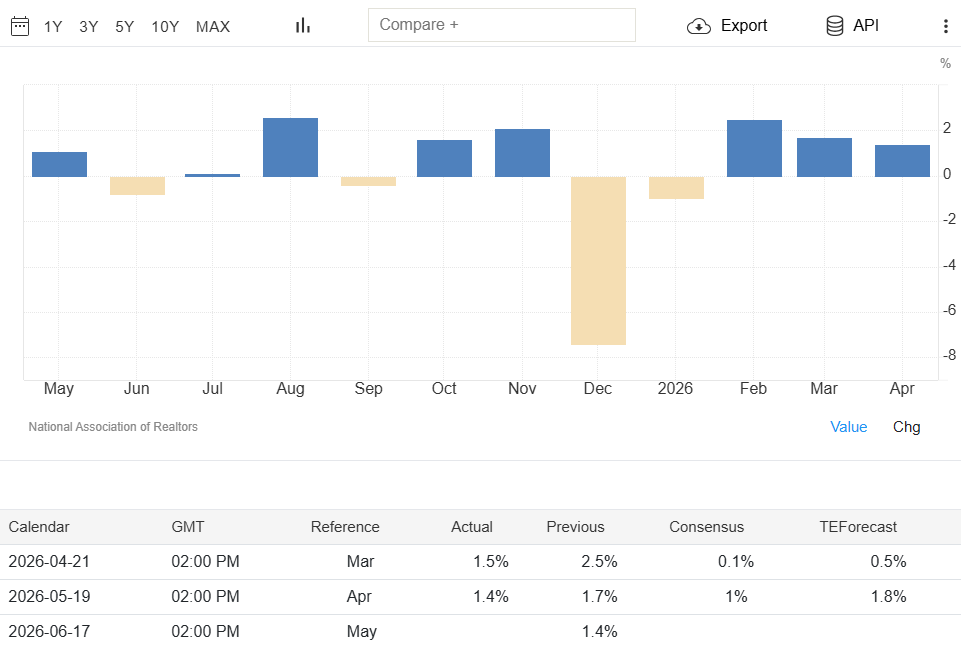Click the Jun negative bar in chart
The image size is (961, 645).
[137, 186]
